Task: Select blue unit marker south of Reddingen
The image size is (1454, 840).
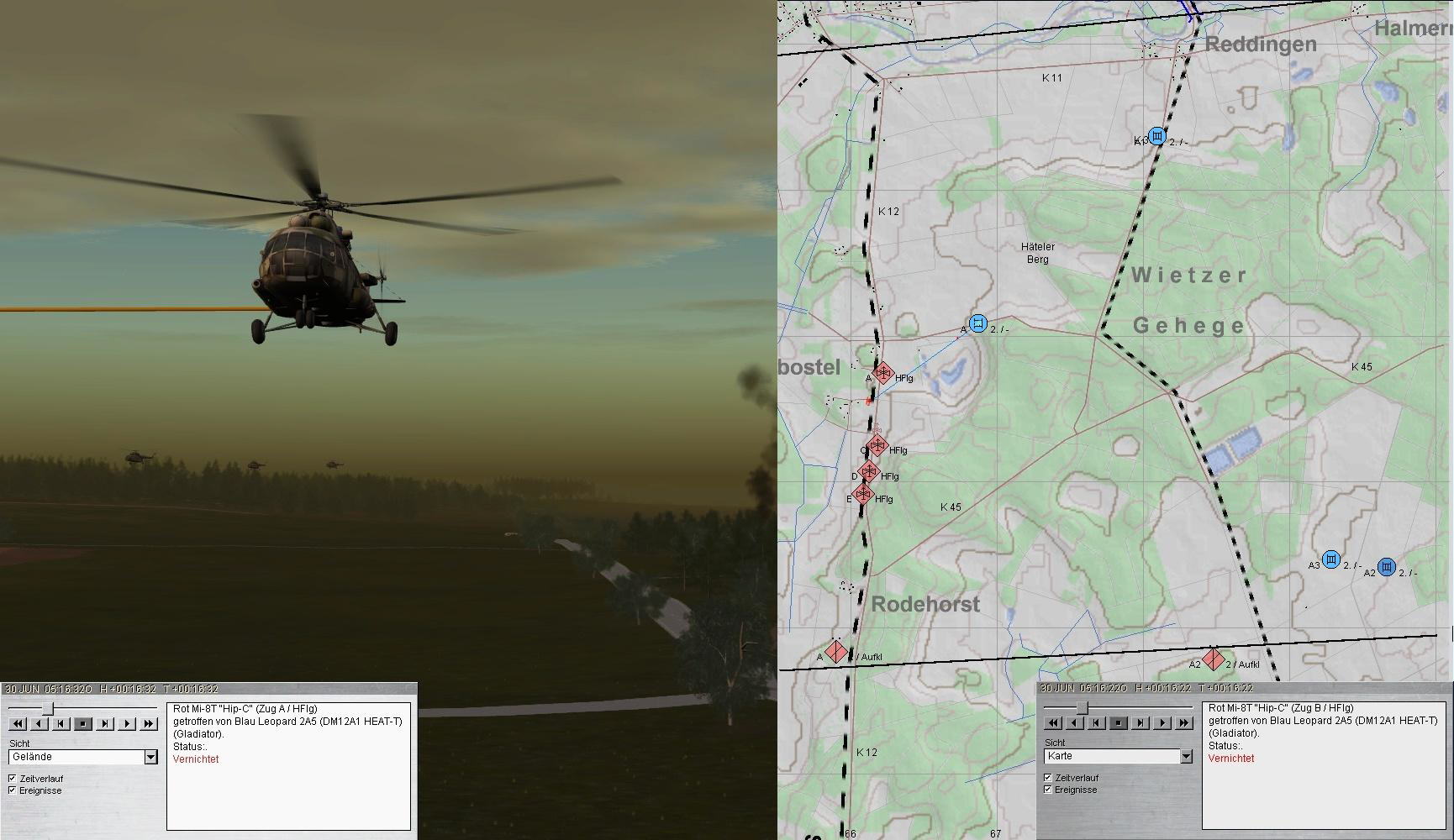Action: point(1157,136)
